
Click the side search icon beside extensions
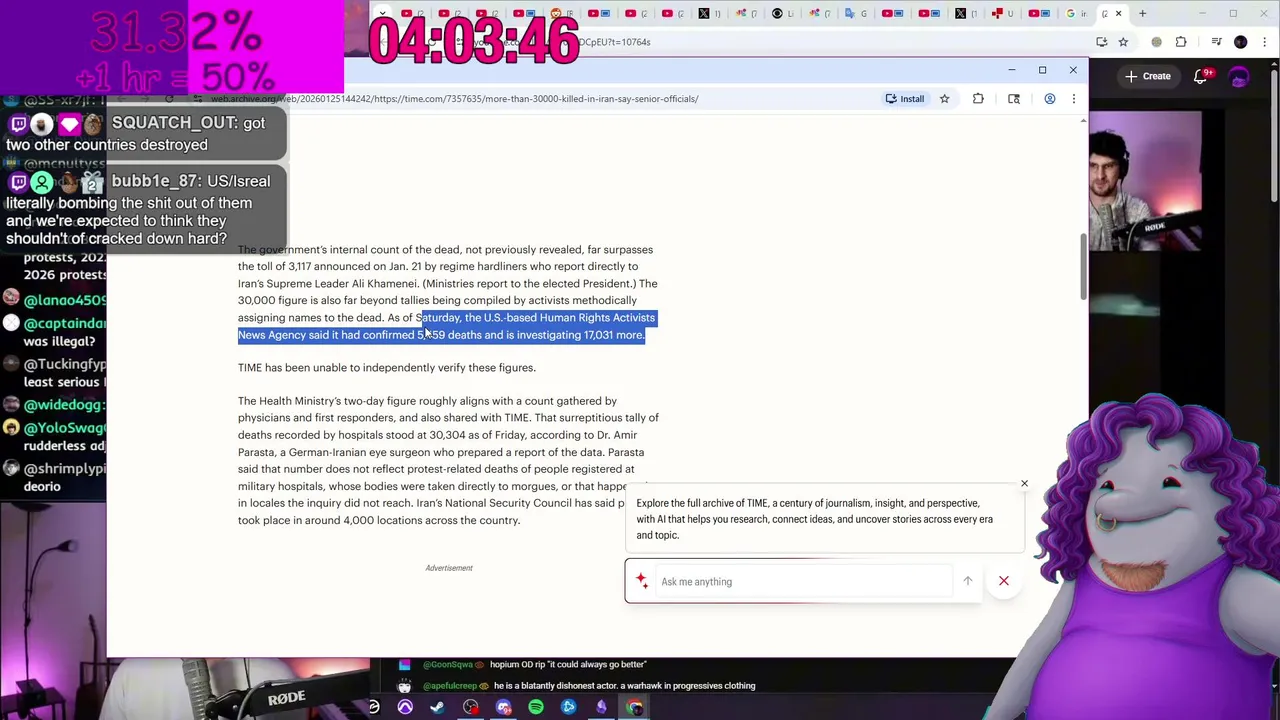click(1014, 99)
